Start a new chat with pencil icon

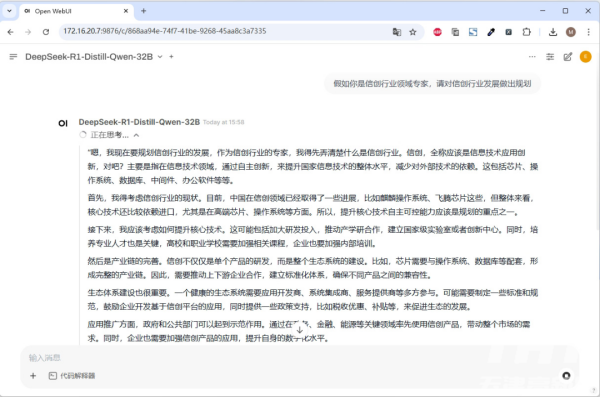[x=568, y=57]
